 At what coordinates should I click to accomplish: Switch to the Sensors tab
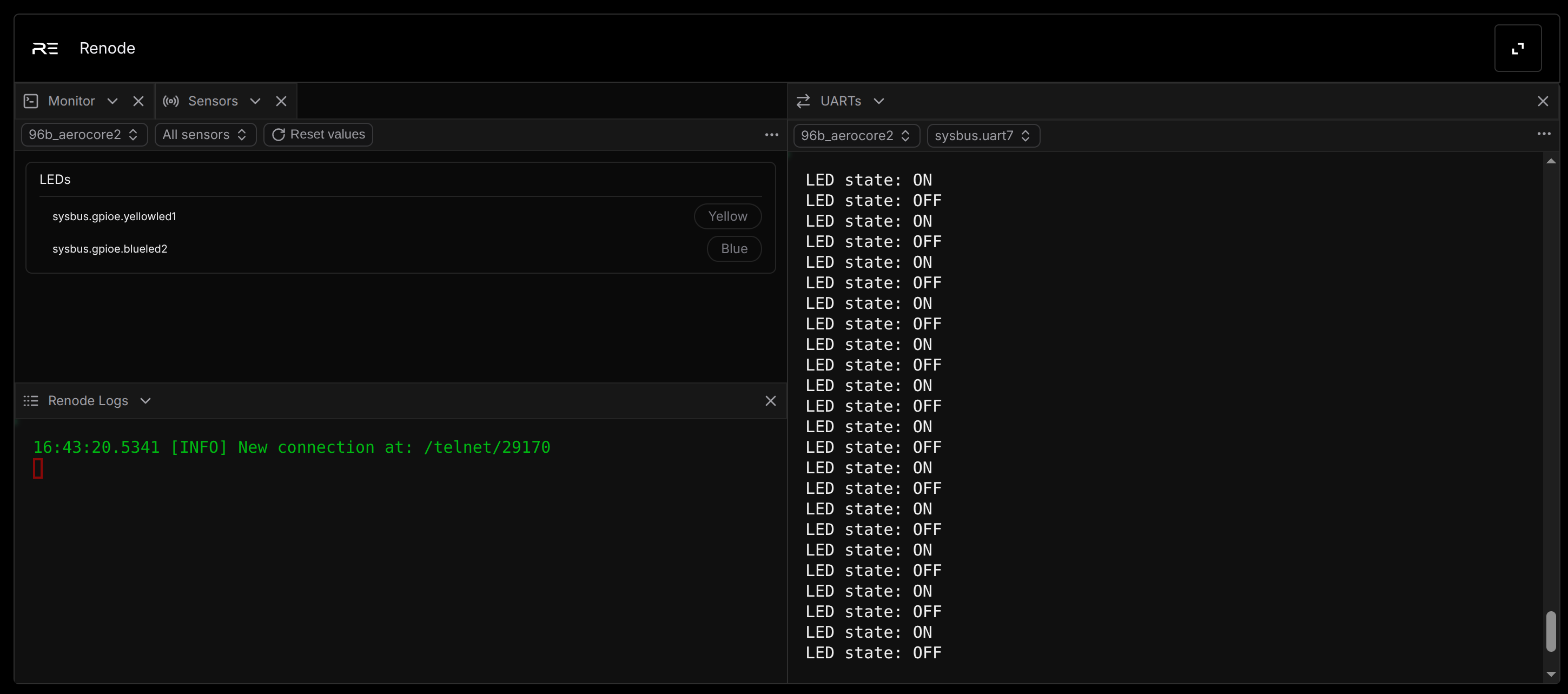pyautogui.click(x=213, y=101)
